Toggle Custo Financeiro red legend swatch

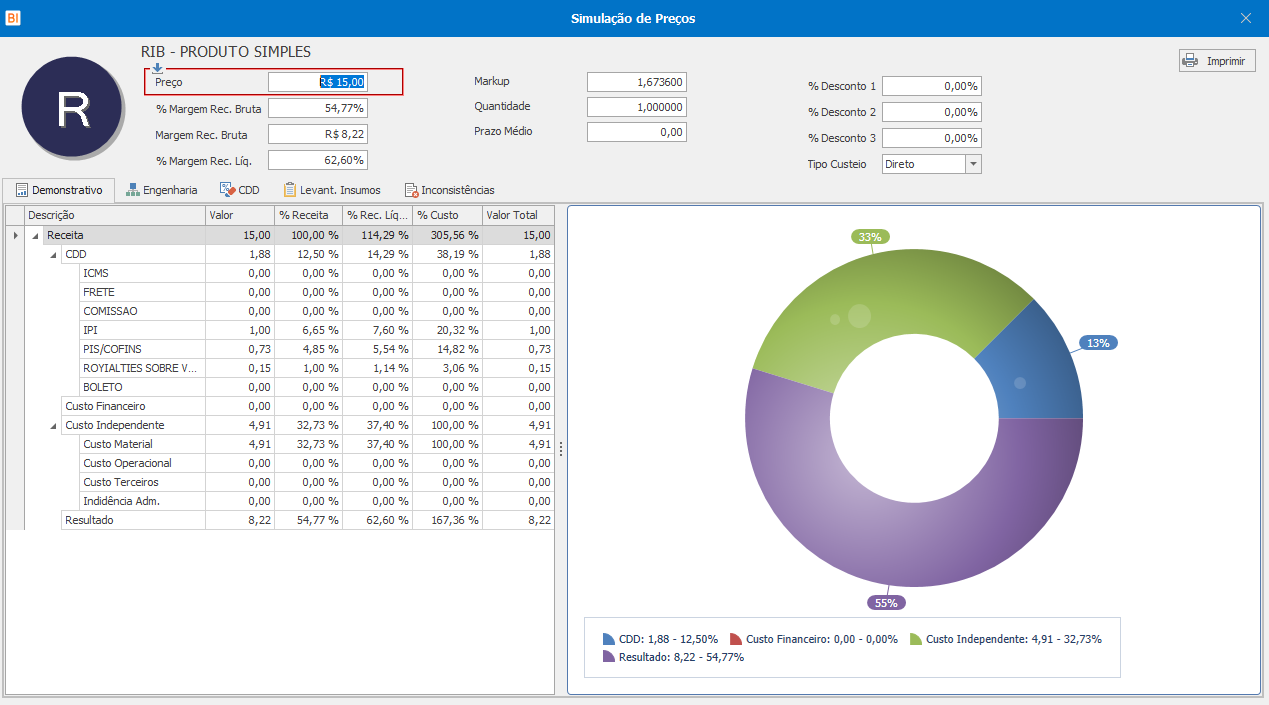point(736,639)
